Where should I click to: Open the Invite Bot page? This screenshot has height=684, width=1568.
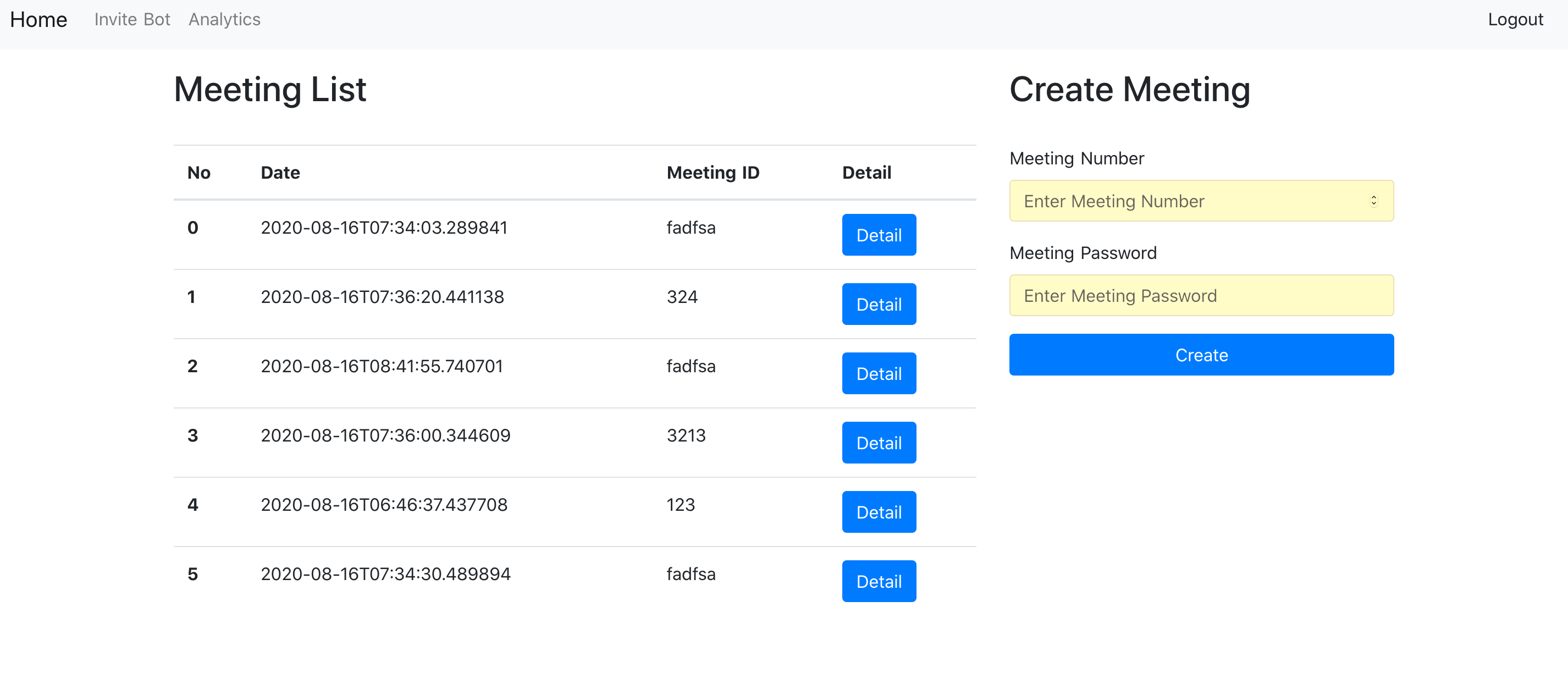pos(132,19)
